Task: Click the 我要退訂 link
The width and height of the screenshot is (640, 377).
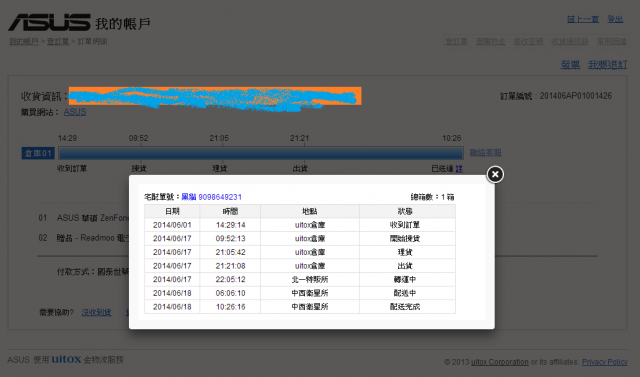Action: click(607, 64)
